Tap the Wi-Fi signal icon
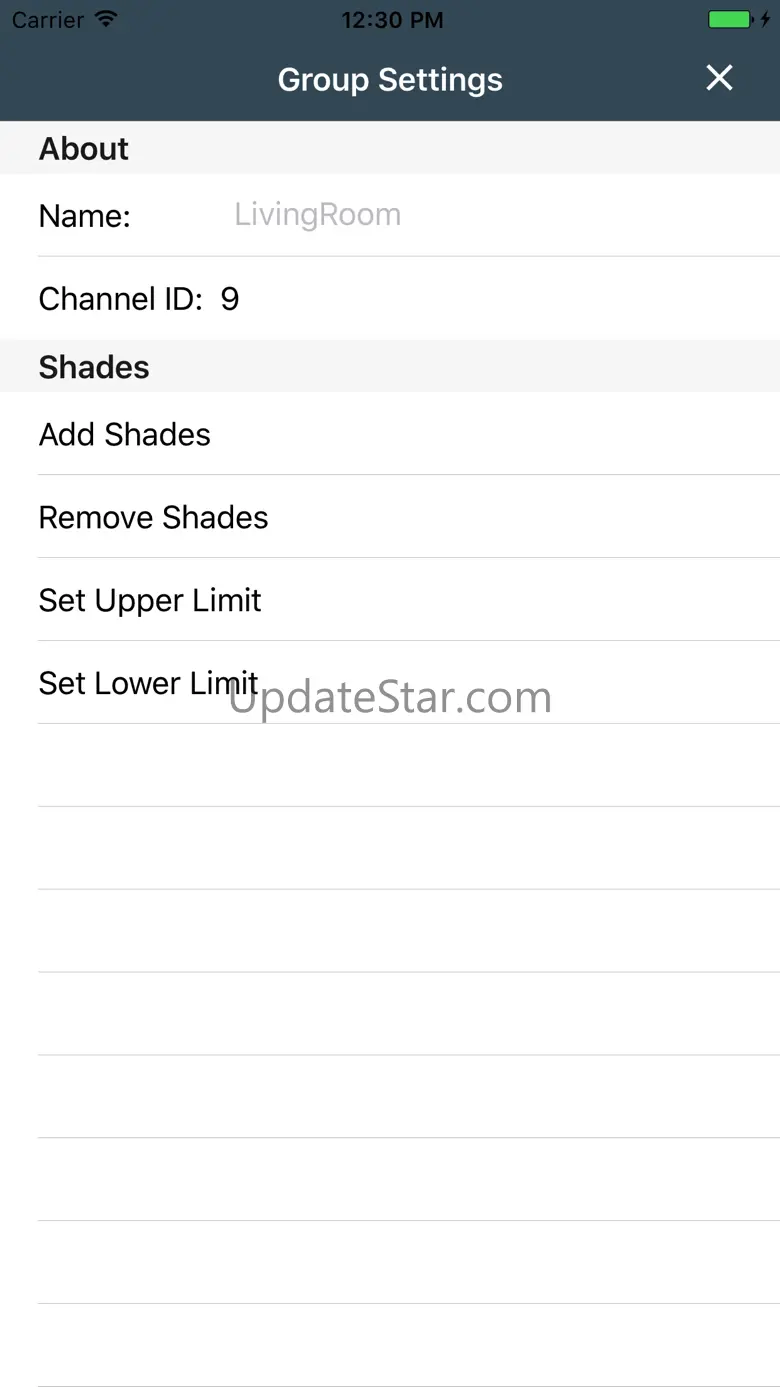Screen dimensions: 780x1387 [105, 19]
